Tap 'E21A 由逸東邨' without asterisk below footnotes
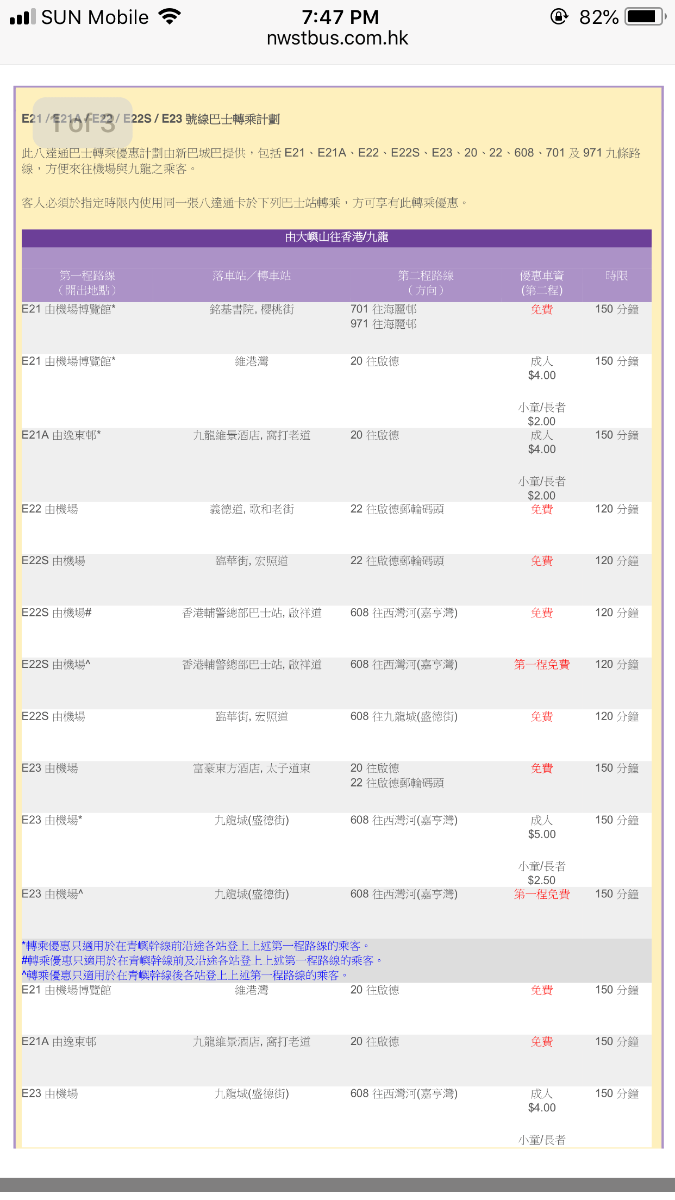This screenshot has height=1200, width=675. click(59, 1043)
